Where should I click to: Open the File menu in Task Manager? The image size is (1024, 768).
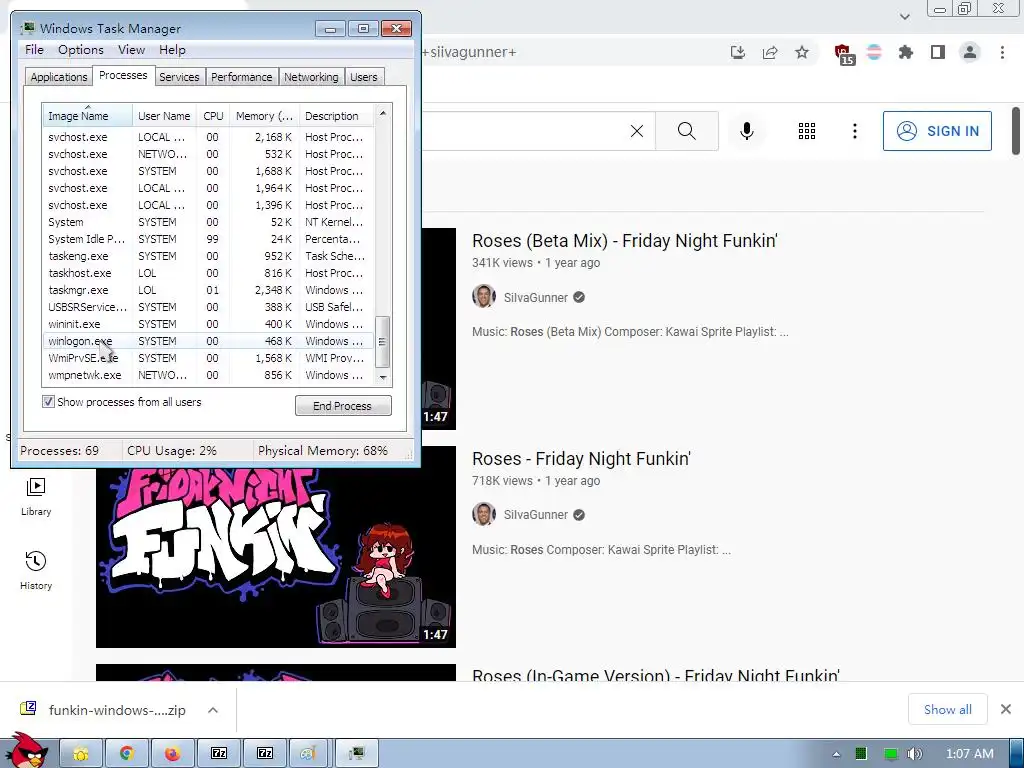[34, 50]
